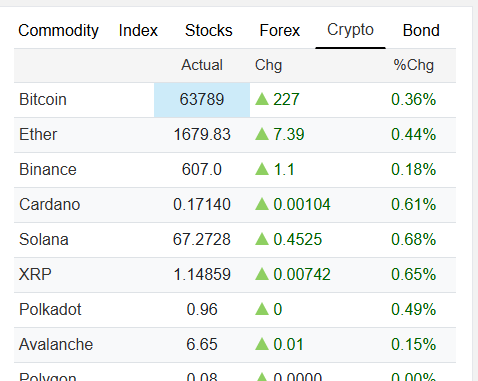478x381 pixels.
Task: Click the green arrow next to Binance 1.1
Action: point(262,169)
